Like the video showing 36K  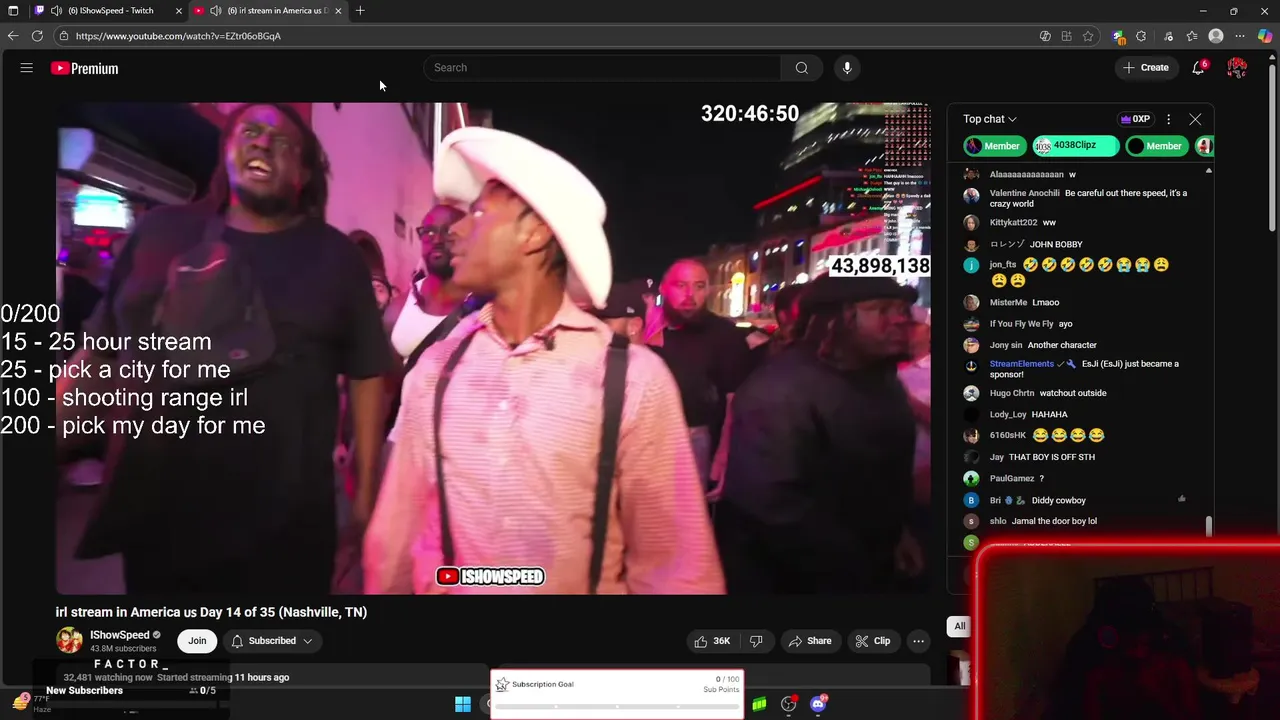pyautogui.click(x=713, y=641)
